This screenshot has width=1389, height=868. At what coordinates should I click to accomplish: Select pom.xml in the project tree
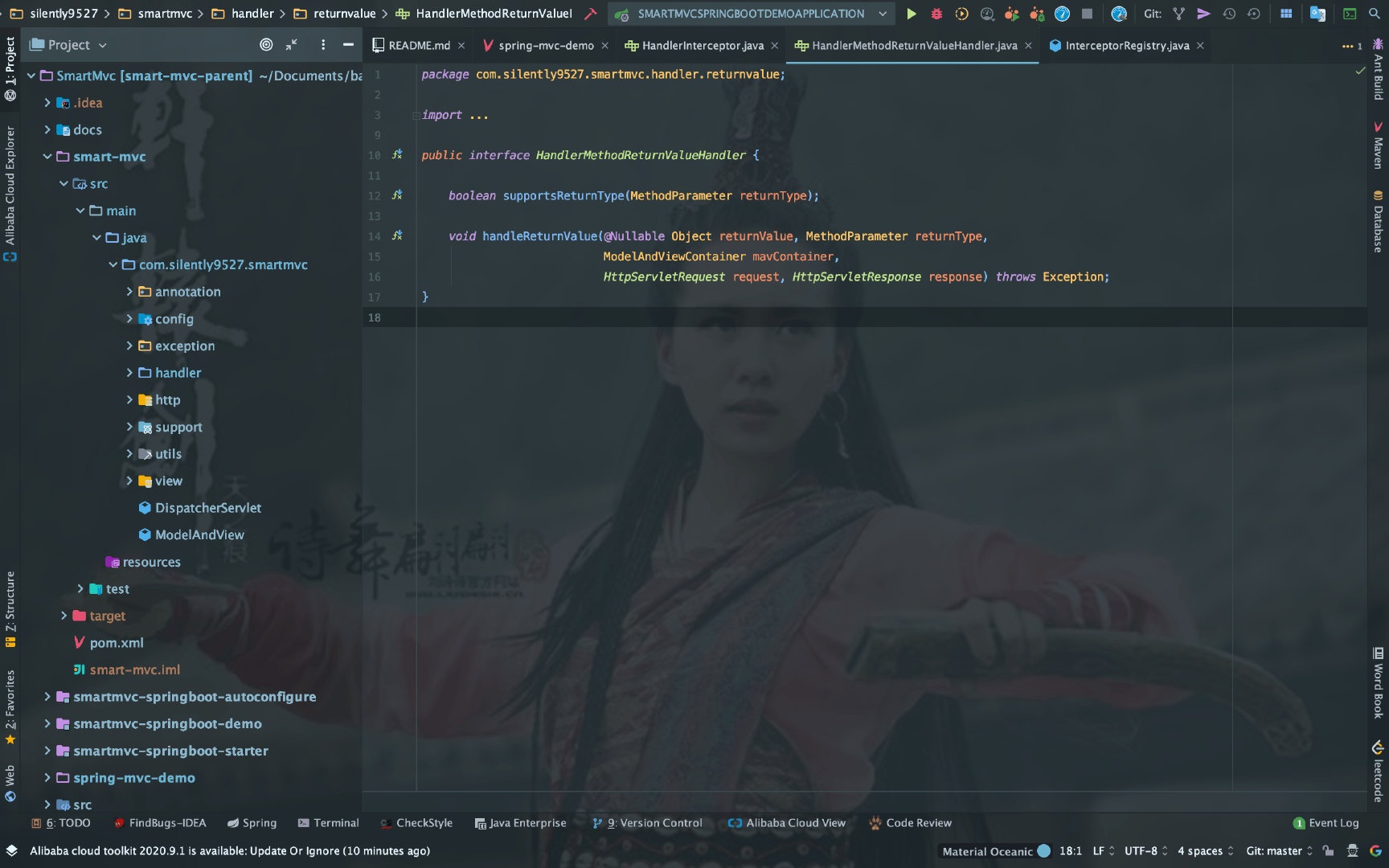coord(109,643)
